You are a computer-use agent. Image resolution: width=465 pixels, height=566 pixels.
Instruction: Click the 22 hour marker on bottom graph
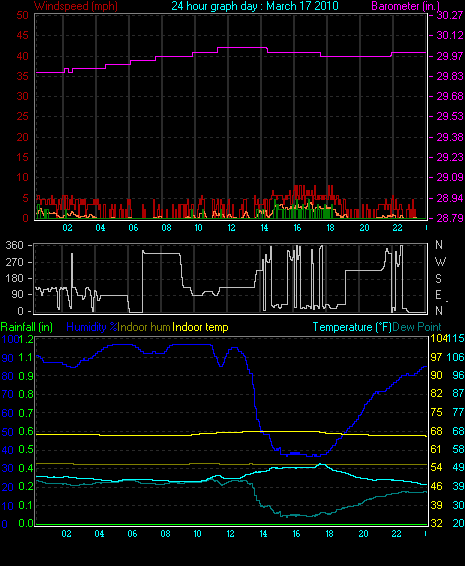click(x=396, y=534)
